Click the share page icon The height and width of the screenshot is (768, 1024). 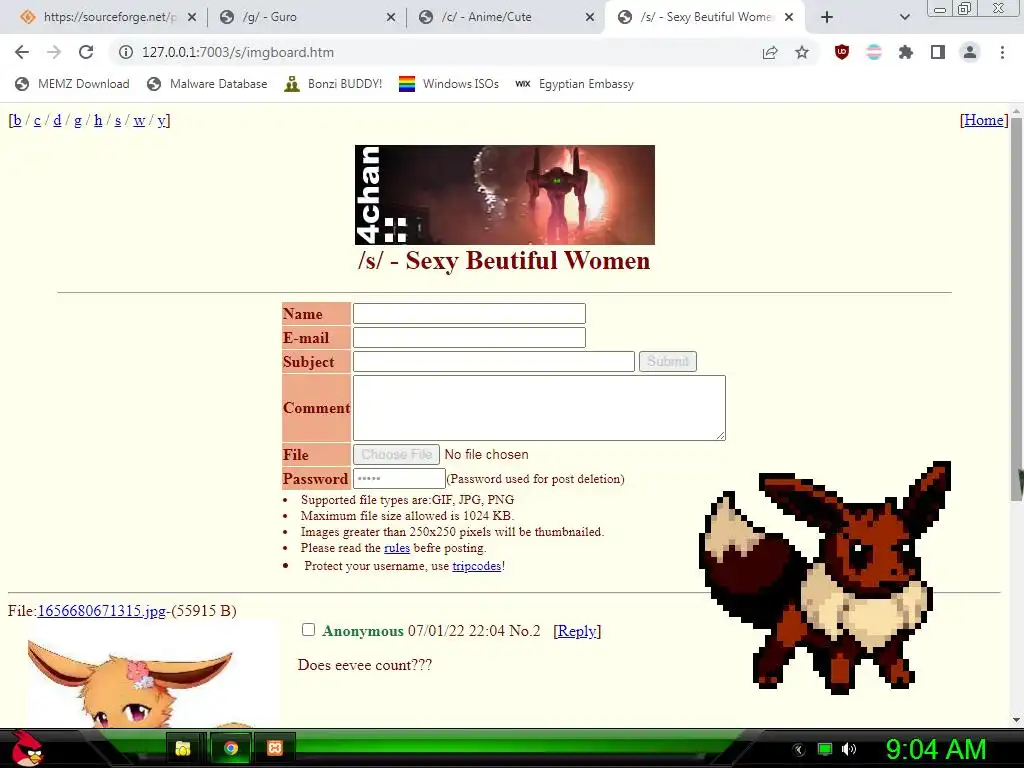(x=770, y=52)
